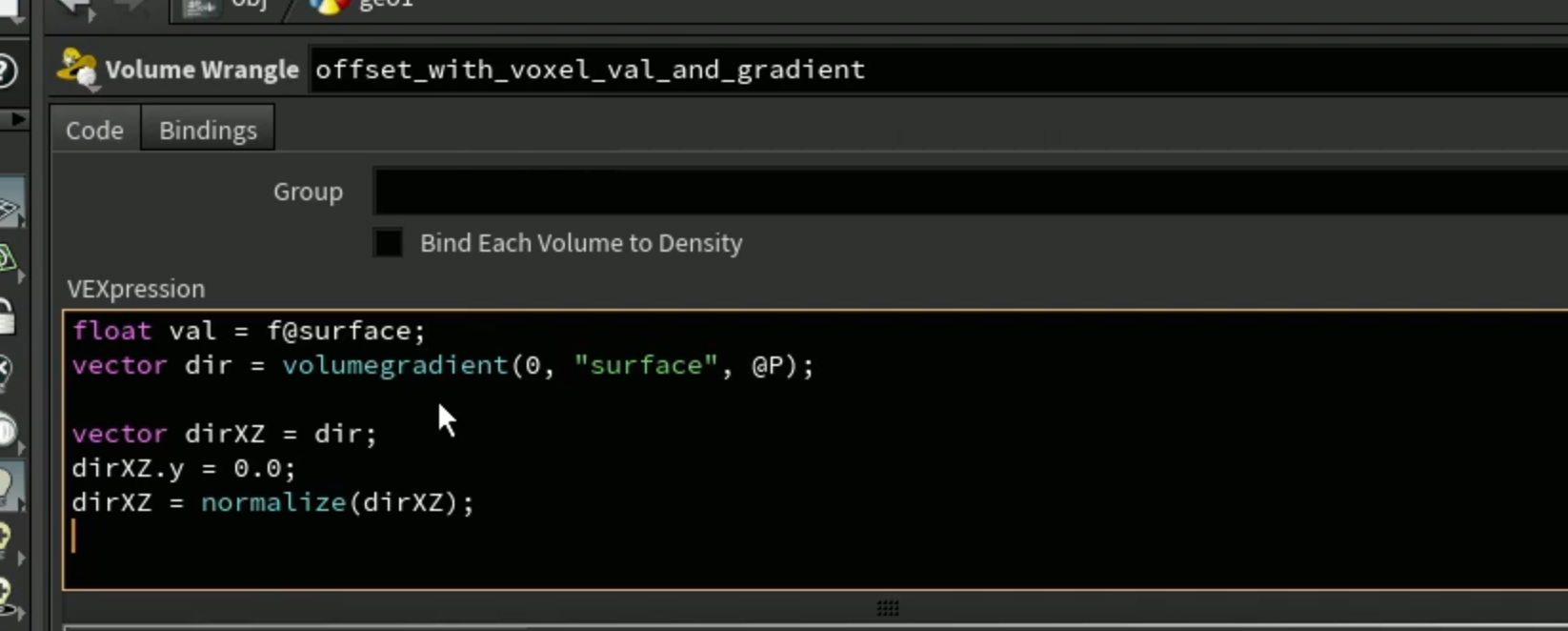Click the normalize function in code
This screenshot has height=631, width=1568.
pyautogui.click(x=273, y=502)
